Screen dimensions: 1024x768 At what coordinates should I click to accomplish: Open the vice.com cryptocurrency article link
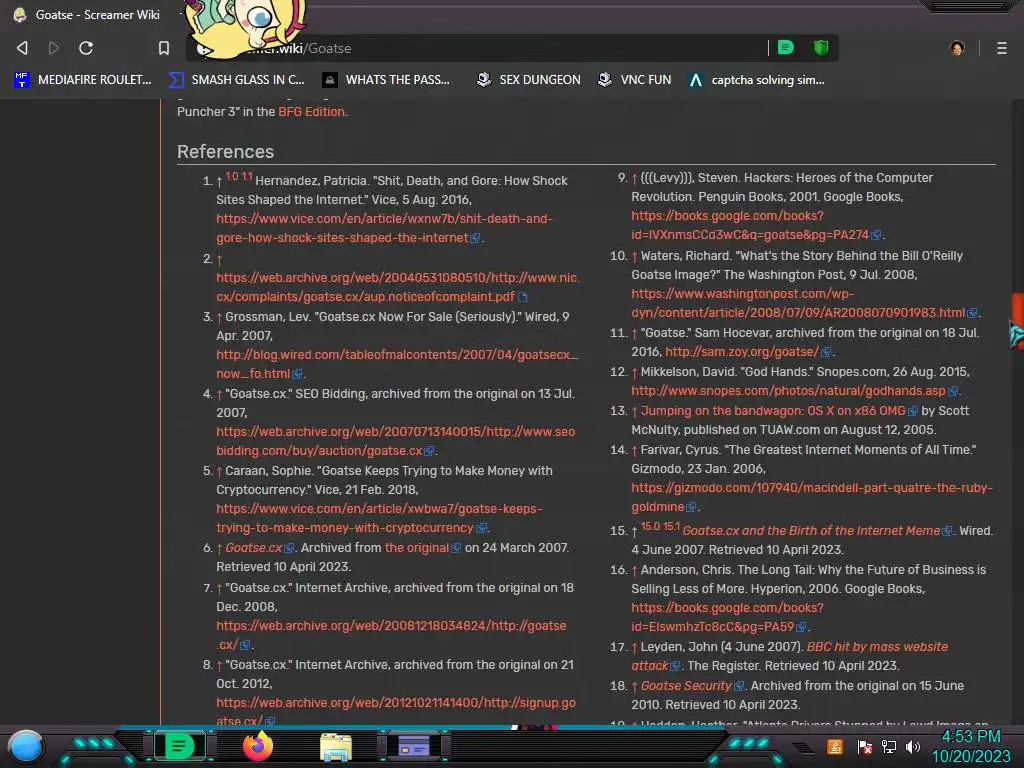pyautogui.click(x=379, y=518)
